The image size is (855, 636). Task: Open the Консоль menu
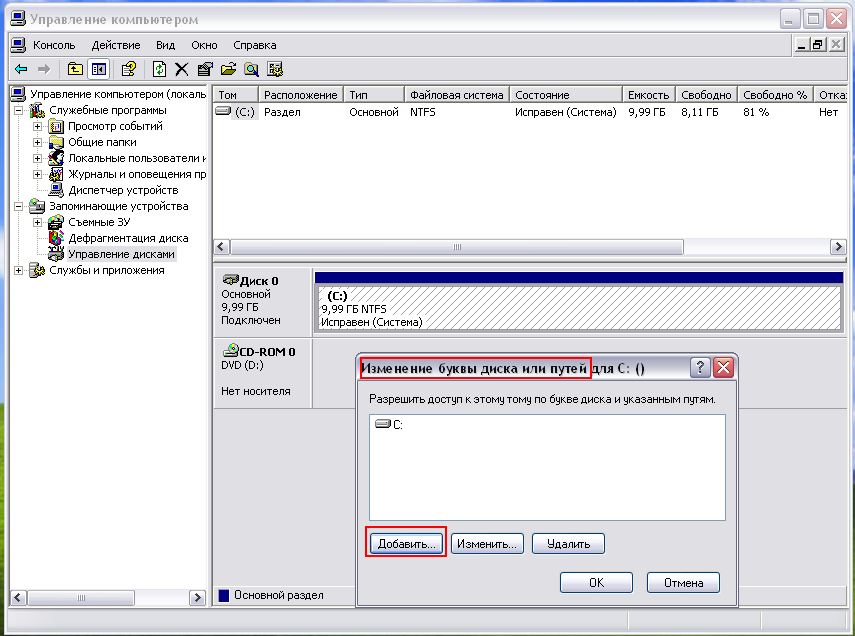(x=54, y=45)
